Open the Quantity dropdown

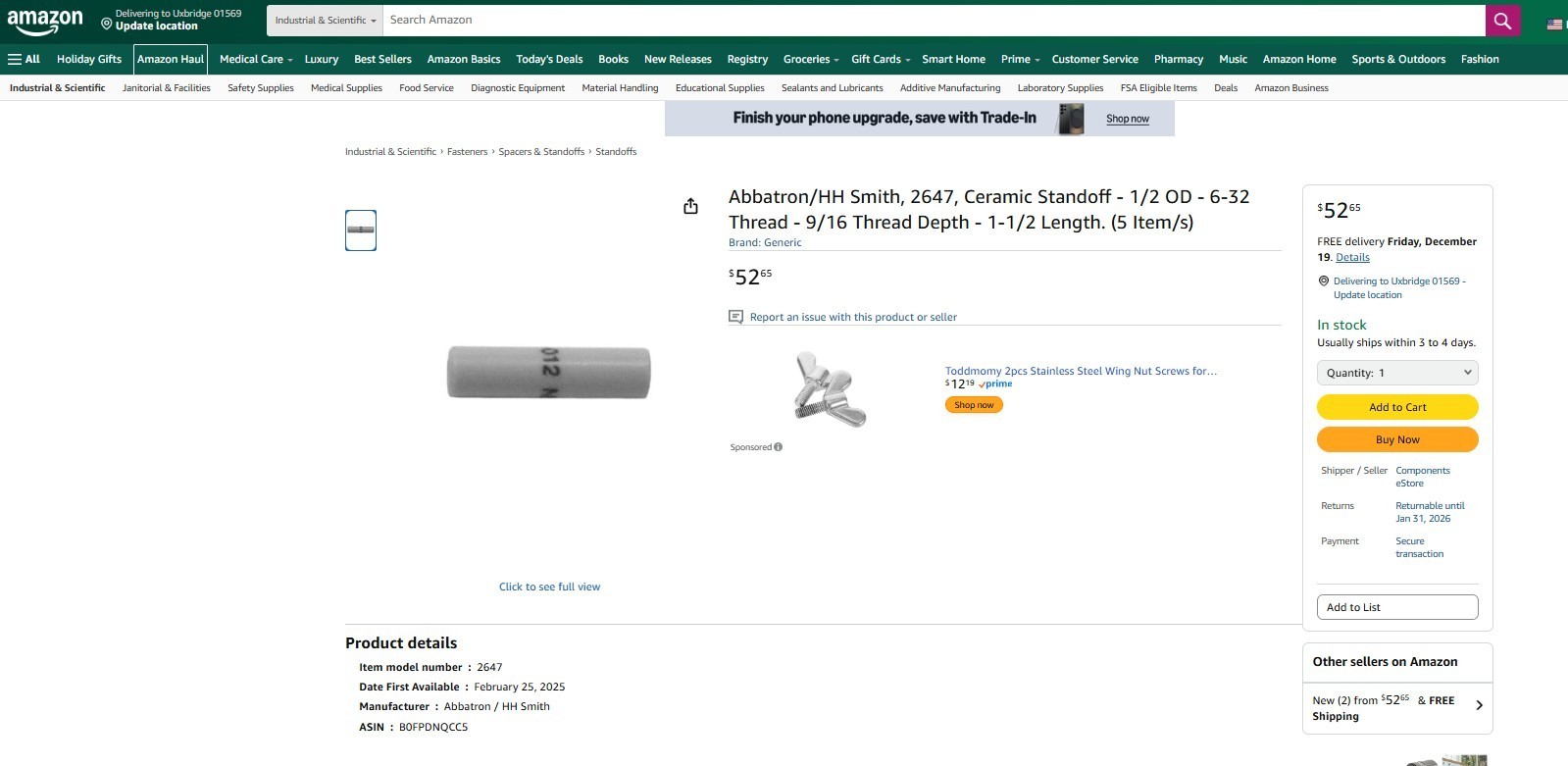[1397, 373]
